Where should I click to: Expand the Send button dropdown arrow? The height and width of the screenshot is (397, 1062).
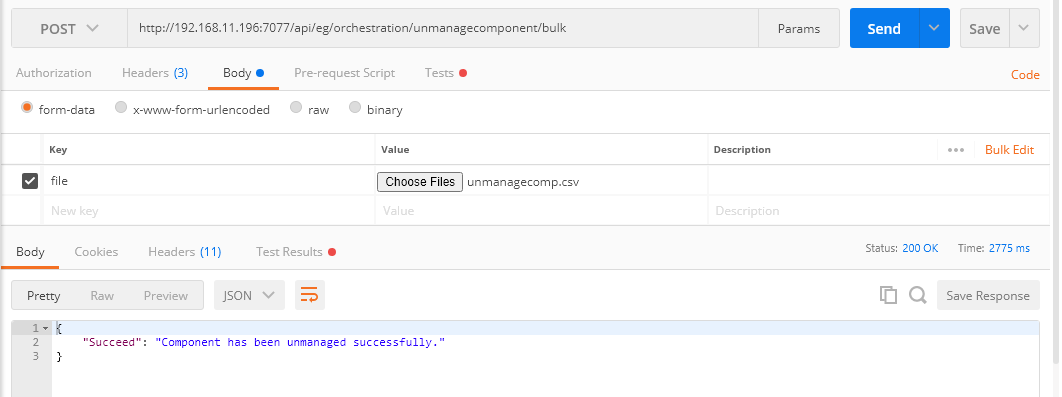[934, 28]
